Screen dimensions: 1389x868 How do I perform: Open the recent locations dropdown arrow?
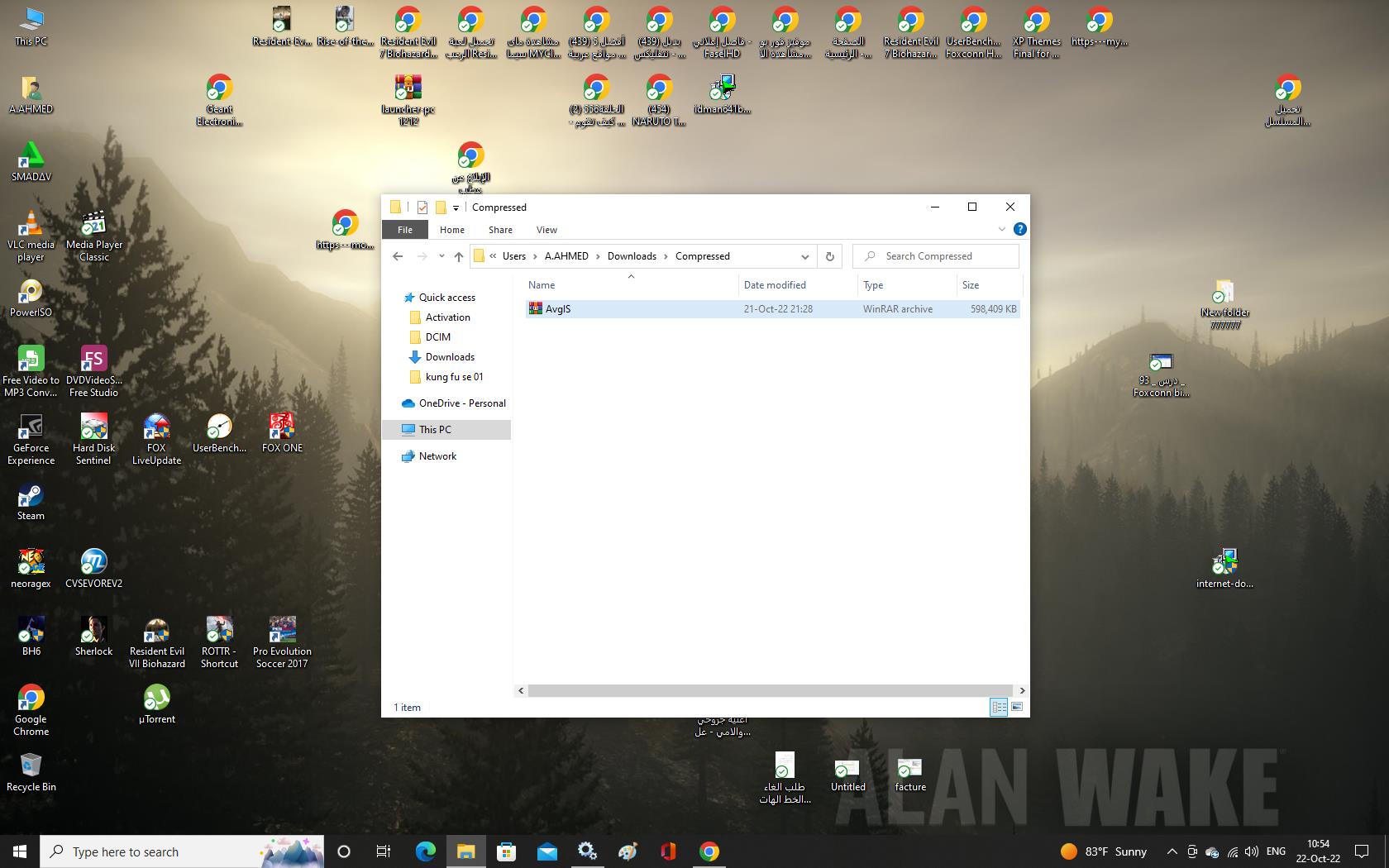[x=442, y=256]
